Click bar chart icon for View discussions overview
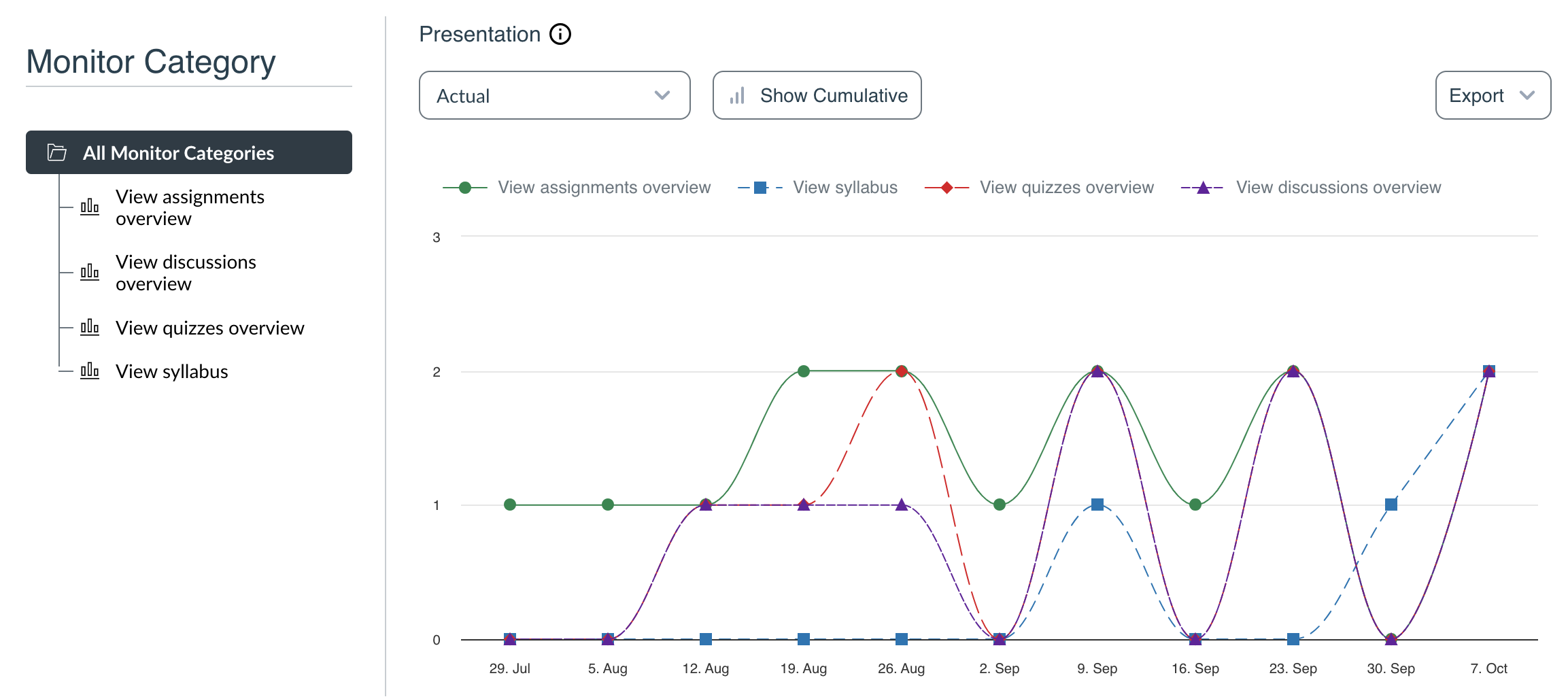The image size is (1568, 699). (x=90, y=272)
